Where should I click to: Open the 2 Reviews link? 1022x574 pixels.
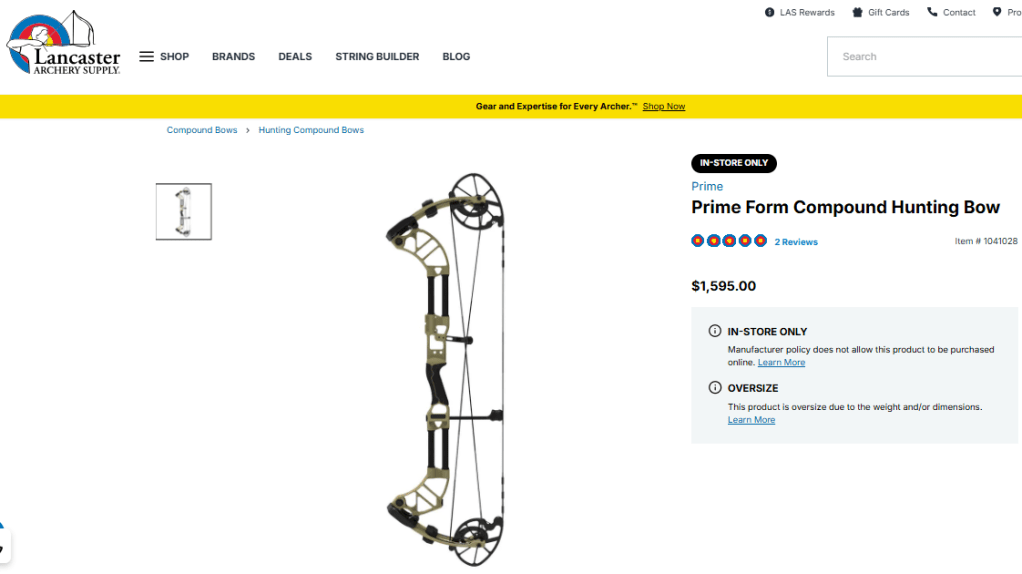[796, 242]
